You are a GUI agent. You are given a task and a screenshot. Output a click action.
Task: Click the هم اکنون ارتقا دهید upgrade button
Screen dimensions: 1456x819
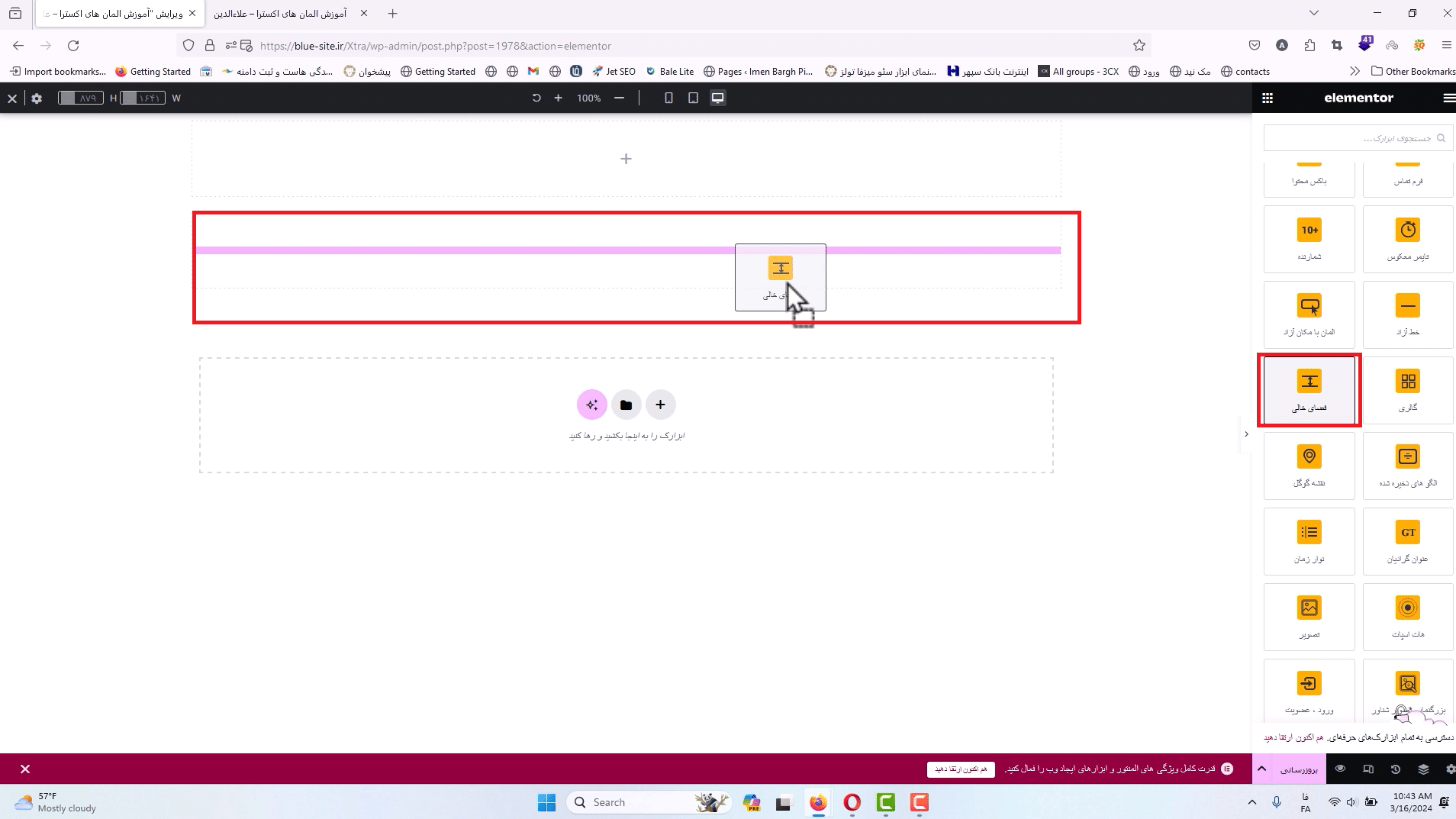pos(961,769)
